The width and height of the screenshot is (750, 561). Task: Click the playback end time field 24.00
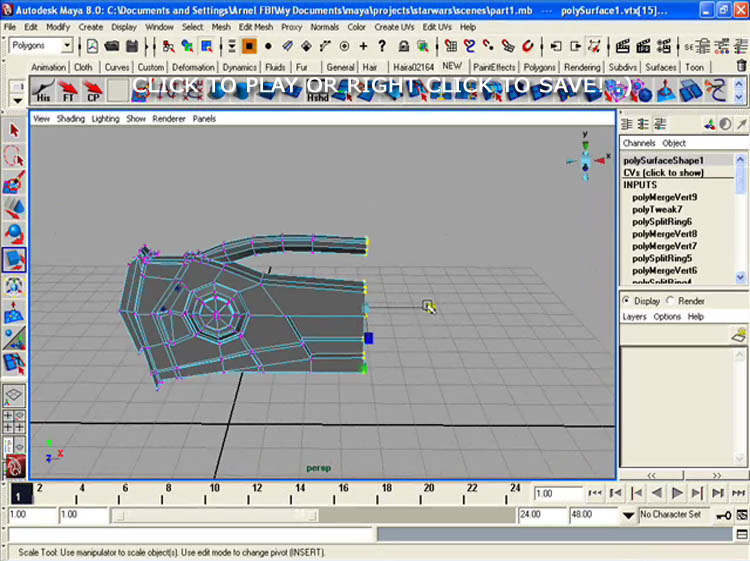point(541,515)
